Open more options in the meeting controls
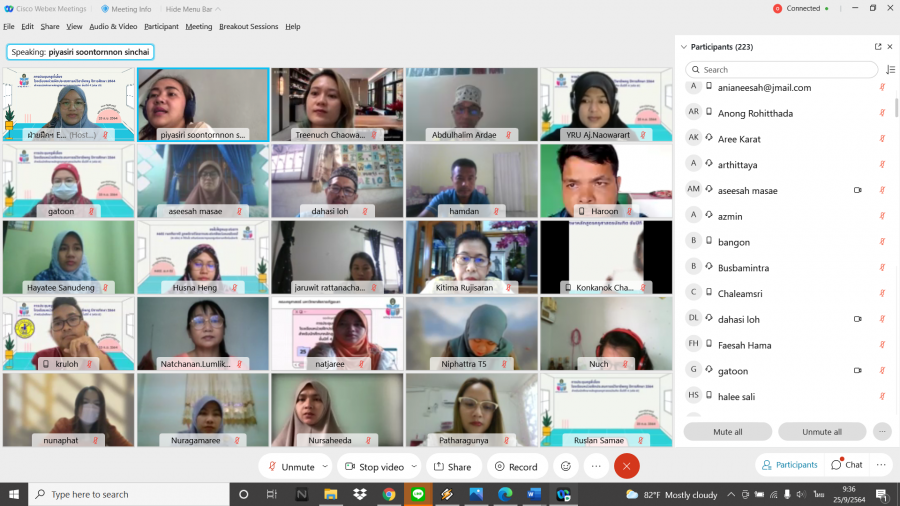The height and width of the screenshot is (506, 900). (596, 466)
